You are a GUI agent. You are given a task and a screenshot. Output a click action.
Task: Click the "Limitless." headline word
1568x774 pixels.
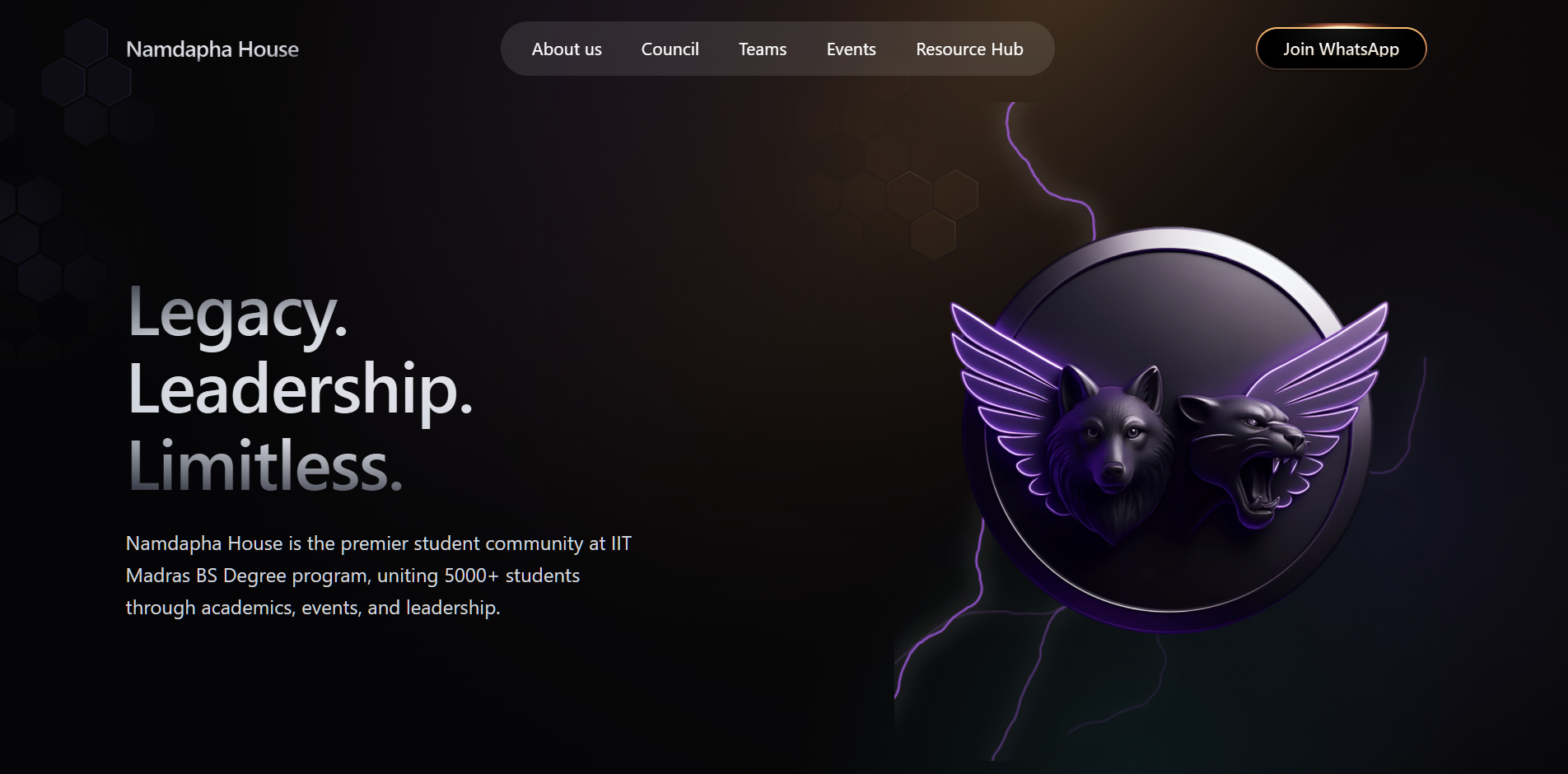265,465
